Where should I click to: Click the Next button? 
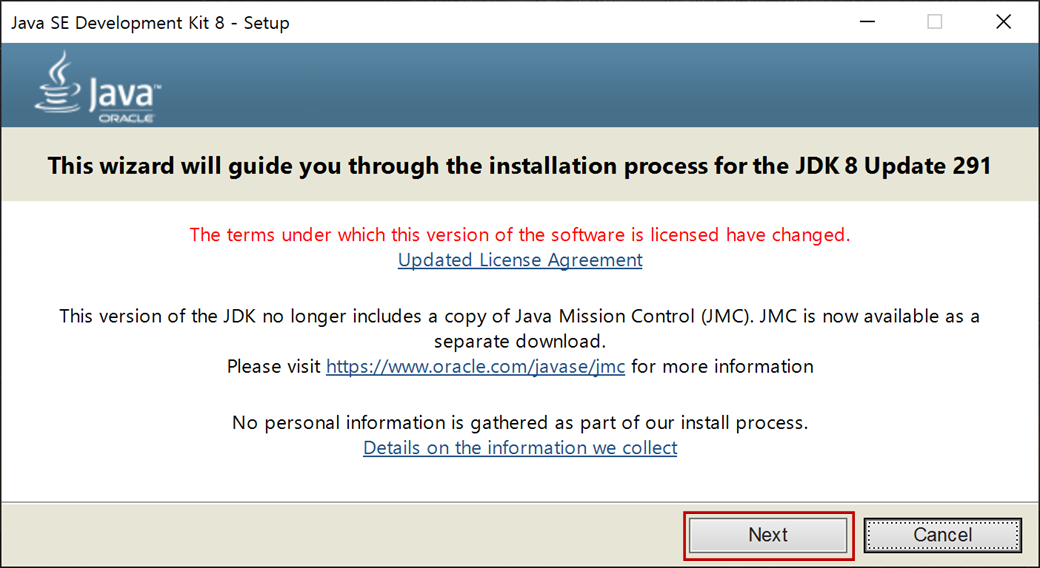coord(768,535)
